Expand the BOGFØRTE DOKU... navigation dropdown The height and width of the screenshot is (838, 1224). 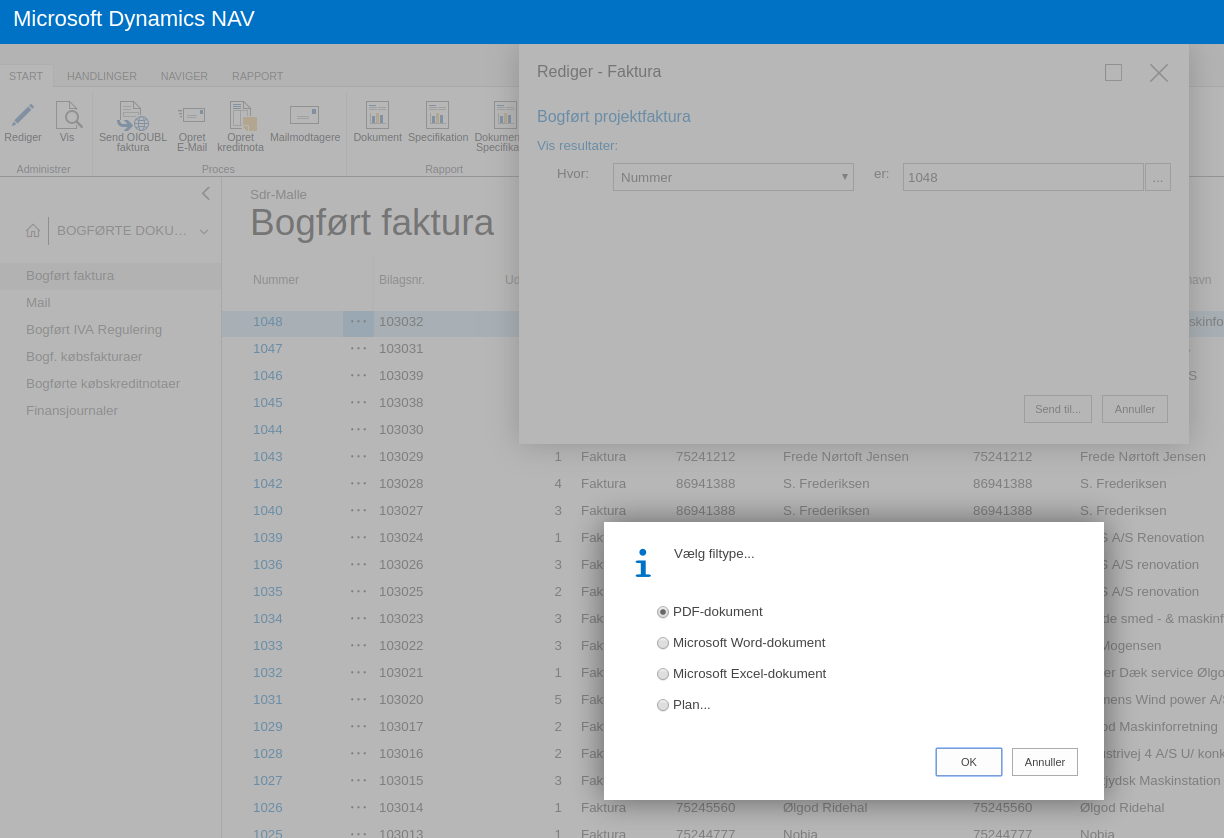coord(204,231)
